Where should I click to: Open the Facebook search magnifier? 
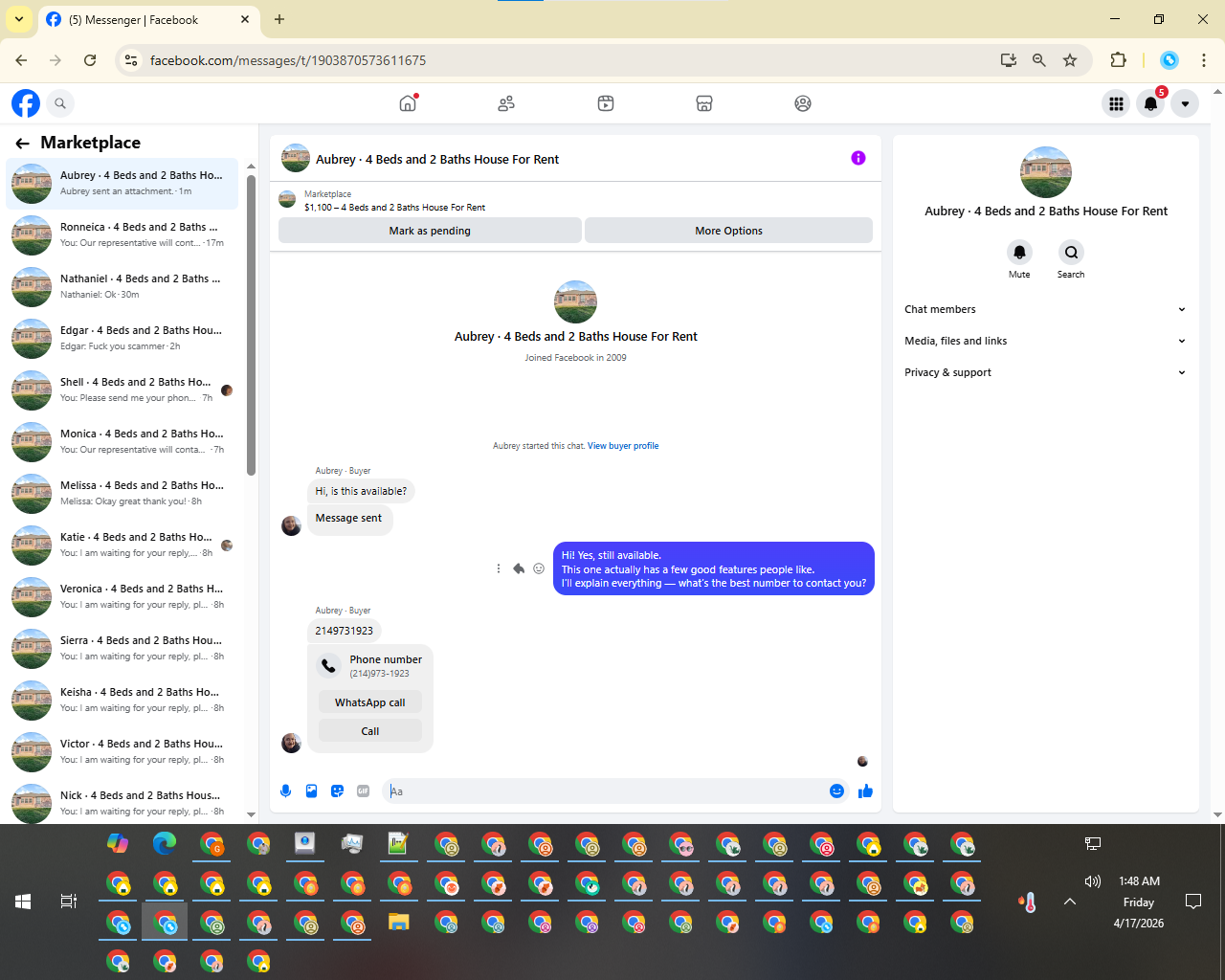[x=60, y=103]
